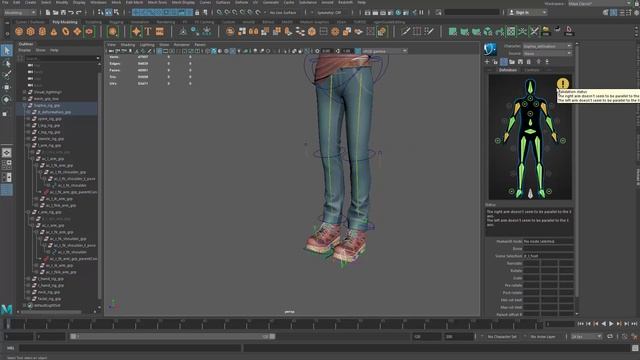Select spine_rig_grp in the Outliner
The width and height of the screenshot is (640, 360).
(49, 119)
